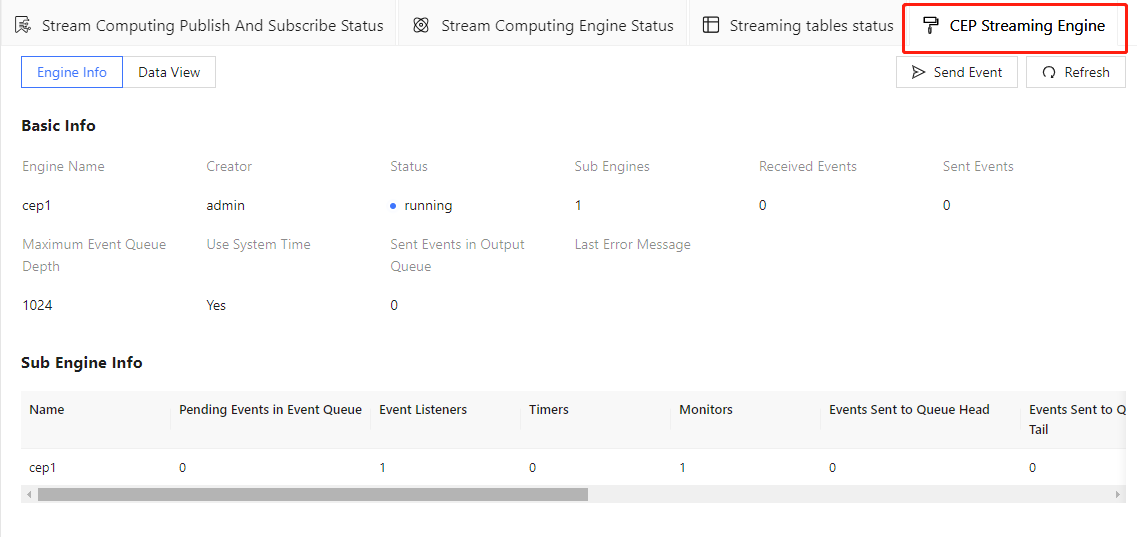The image size is (1137, 537).
Task: Open the Streaming tables status tab
Action: point(810,25)
